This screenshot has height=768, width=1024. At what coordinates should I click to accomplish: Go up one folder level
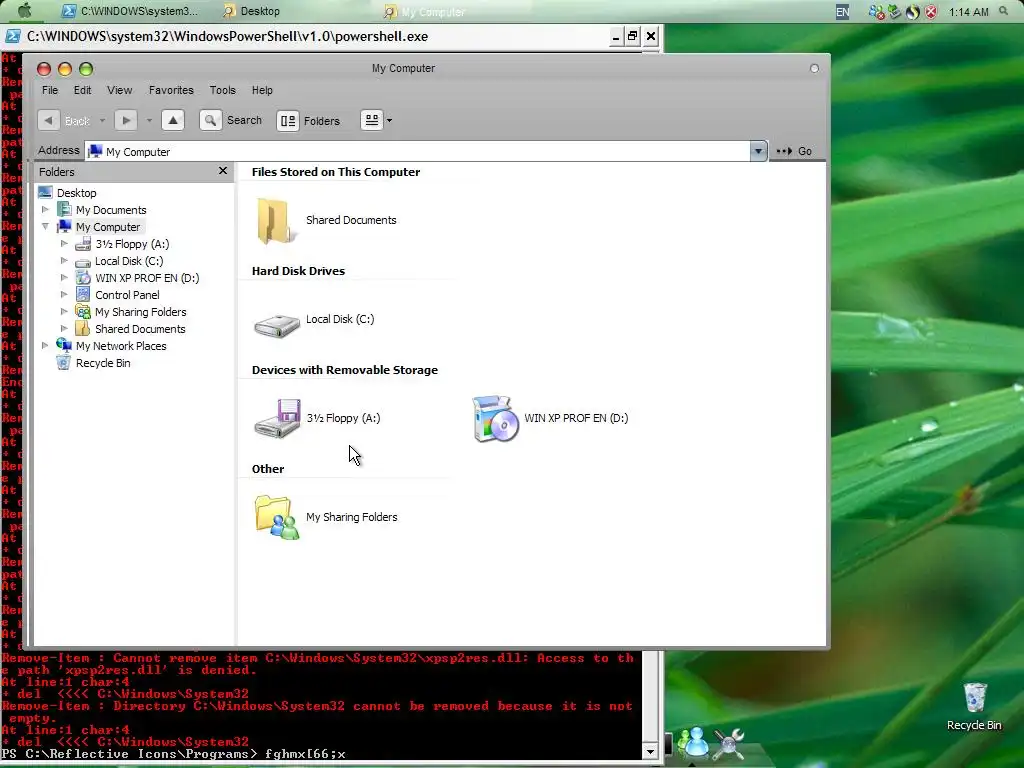coord(172,120)
